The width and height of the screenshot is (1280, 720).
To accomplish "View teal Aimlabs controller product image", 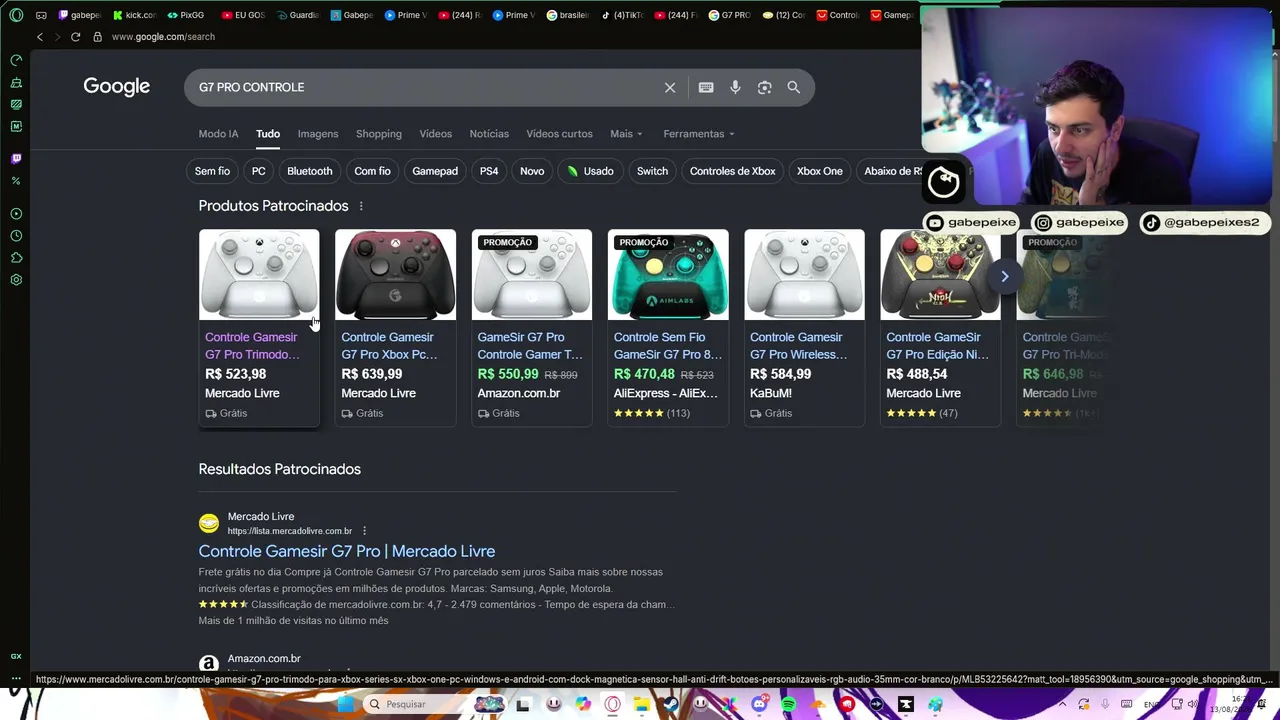I will click(x=668, y=275).
